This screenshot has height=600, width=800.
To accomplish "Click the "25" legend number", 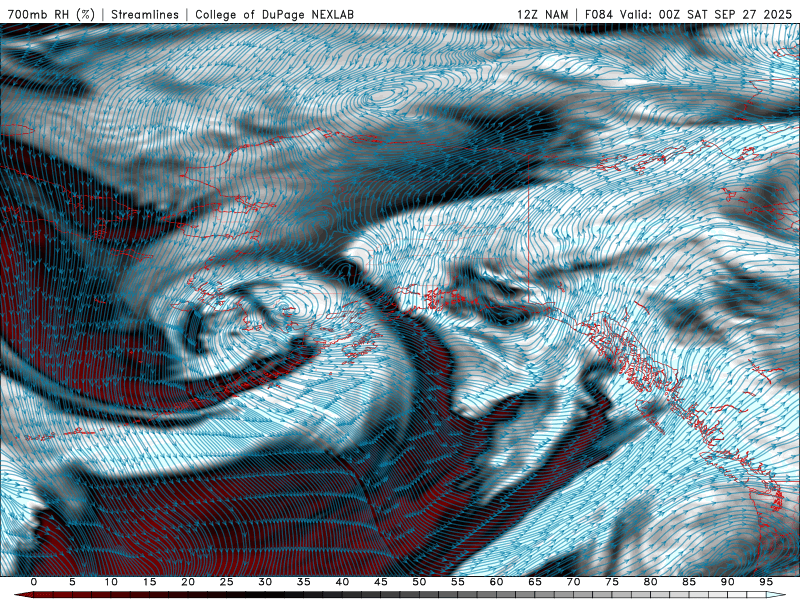I will [x=227, y=582].
